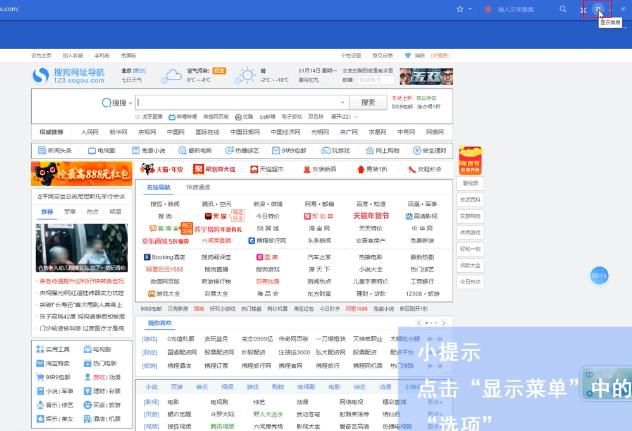Screen dimensions: 632x431
Task: Expand 展开(22) more shortcuts
Action: coord(344,117)
